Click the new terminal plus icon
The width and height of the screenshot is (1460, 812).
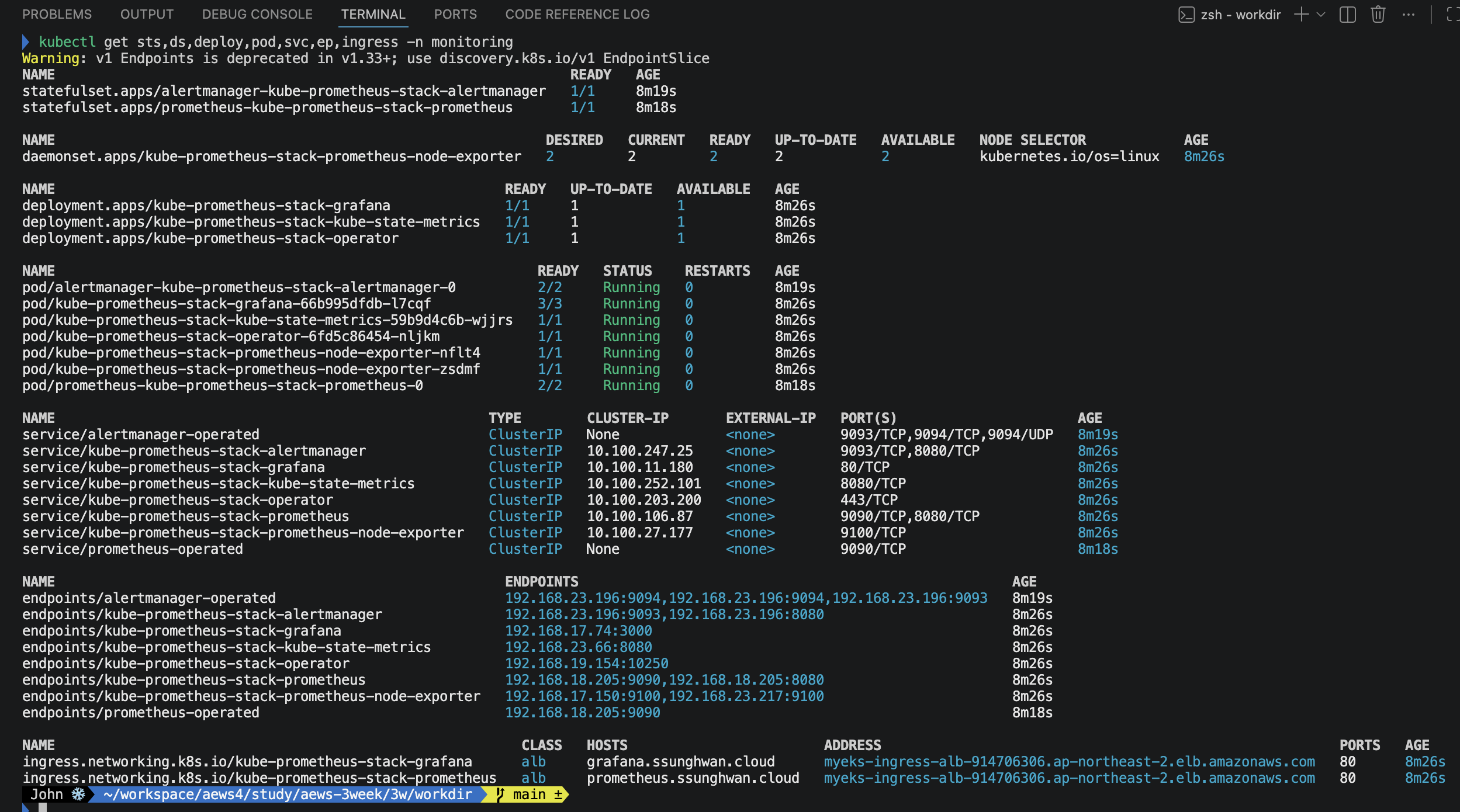tap(1301, 15)
